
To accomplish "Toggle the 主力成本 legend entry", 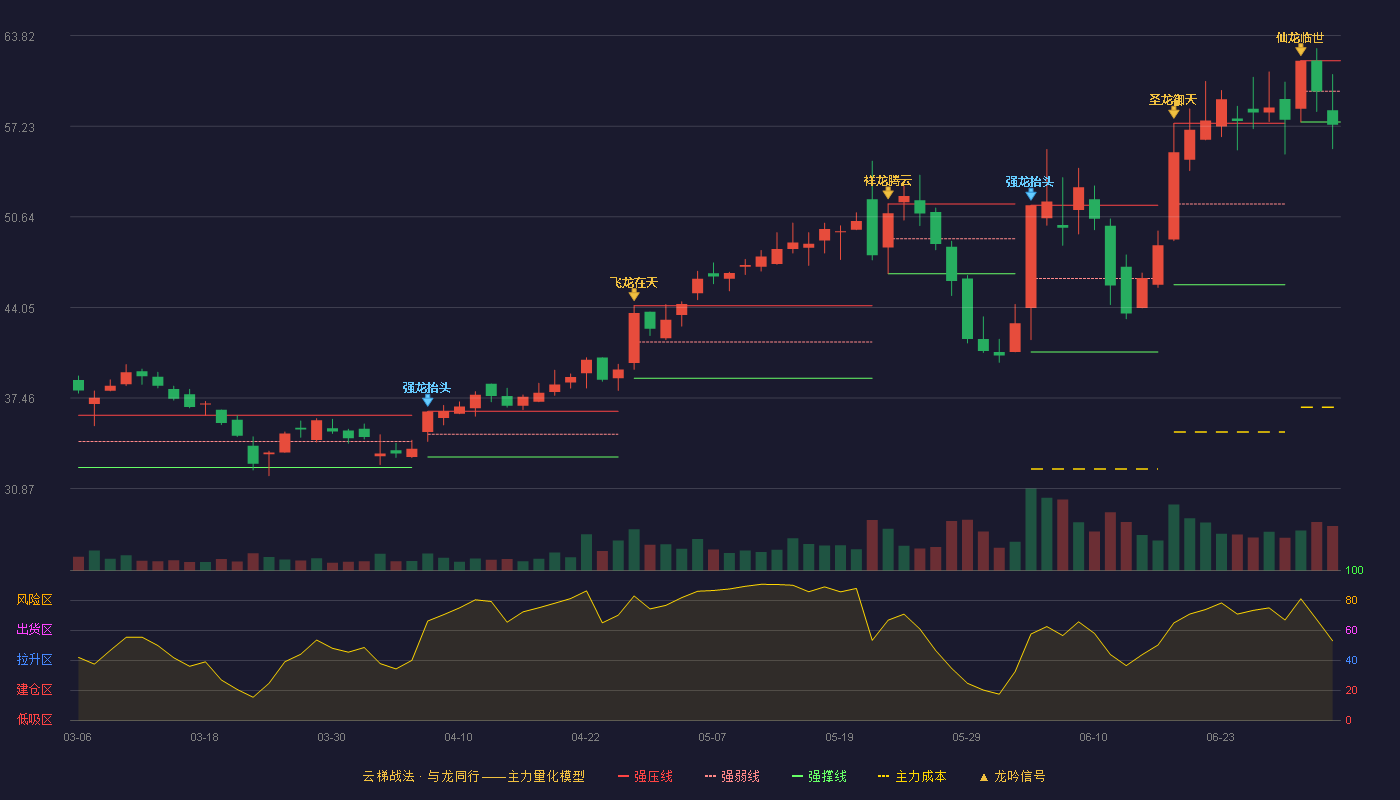I will 912,776.
